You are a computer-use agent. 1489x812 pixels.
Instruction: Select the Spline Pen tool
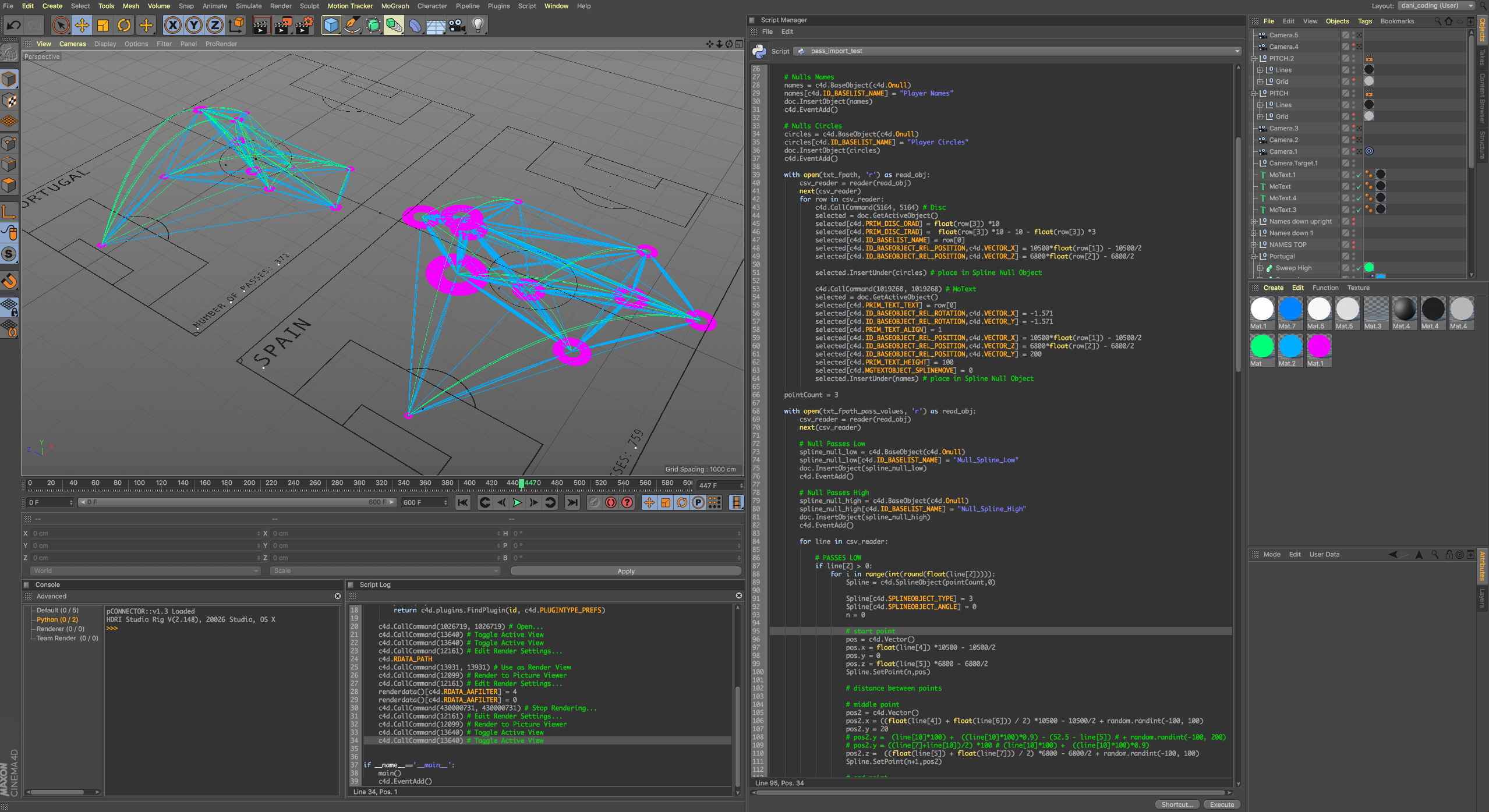[352, 25]
